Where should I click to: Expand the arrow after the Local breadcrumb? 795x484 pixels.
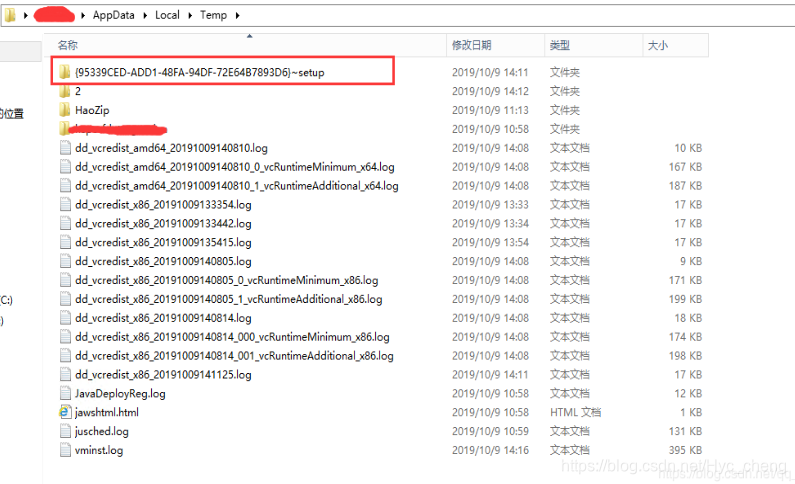[x=190, y=15]
